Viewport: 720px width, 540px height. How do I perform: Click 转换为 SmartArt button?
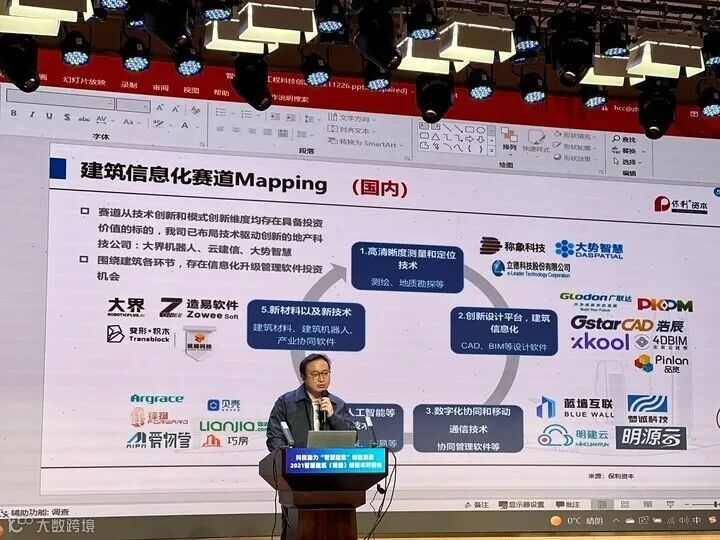pos(365,142)
